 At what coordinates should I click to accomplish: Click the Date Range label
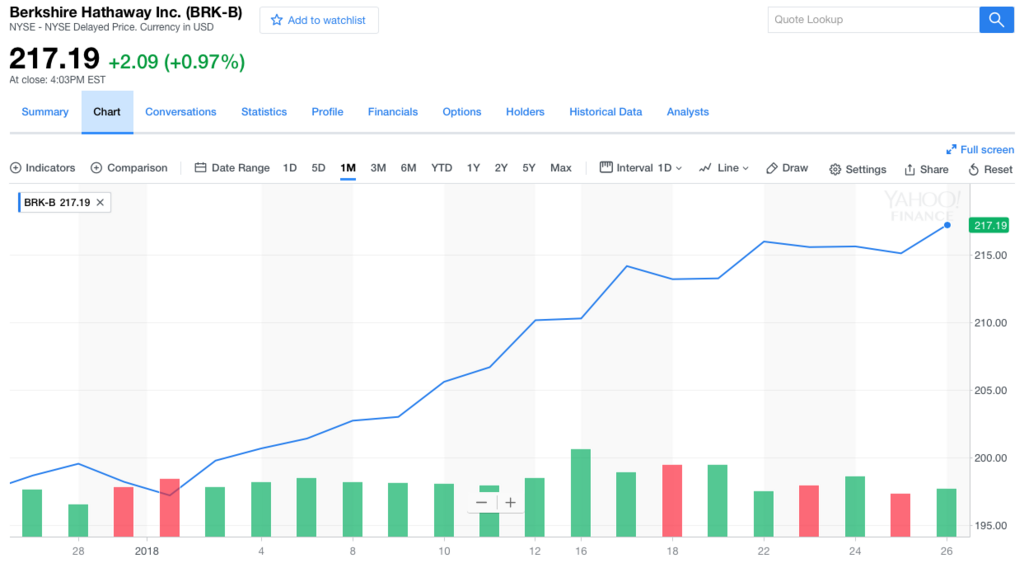pos(240,168)
